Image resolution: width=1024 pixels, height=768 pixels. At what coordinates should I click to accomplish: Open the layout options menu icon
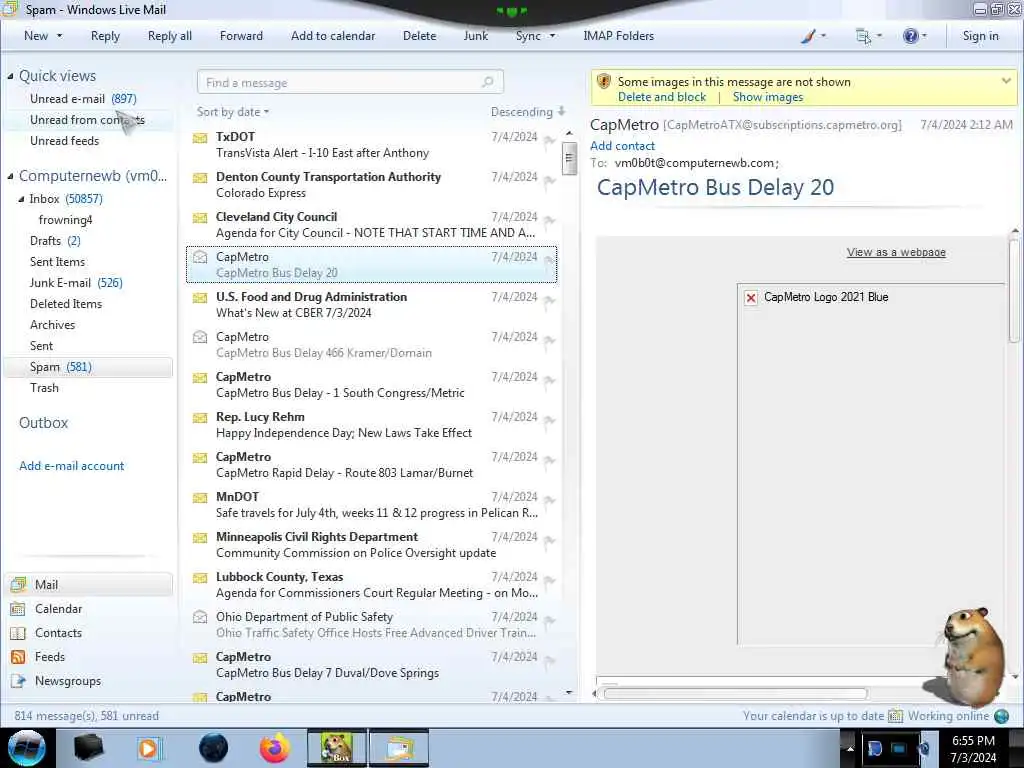coord(863,37)
